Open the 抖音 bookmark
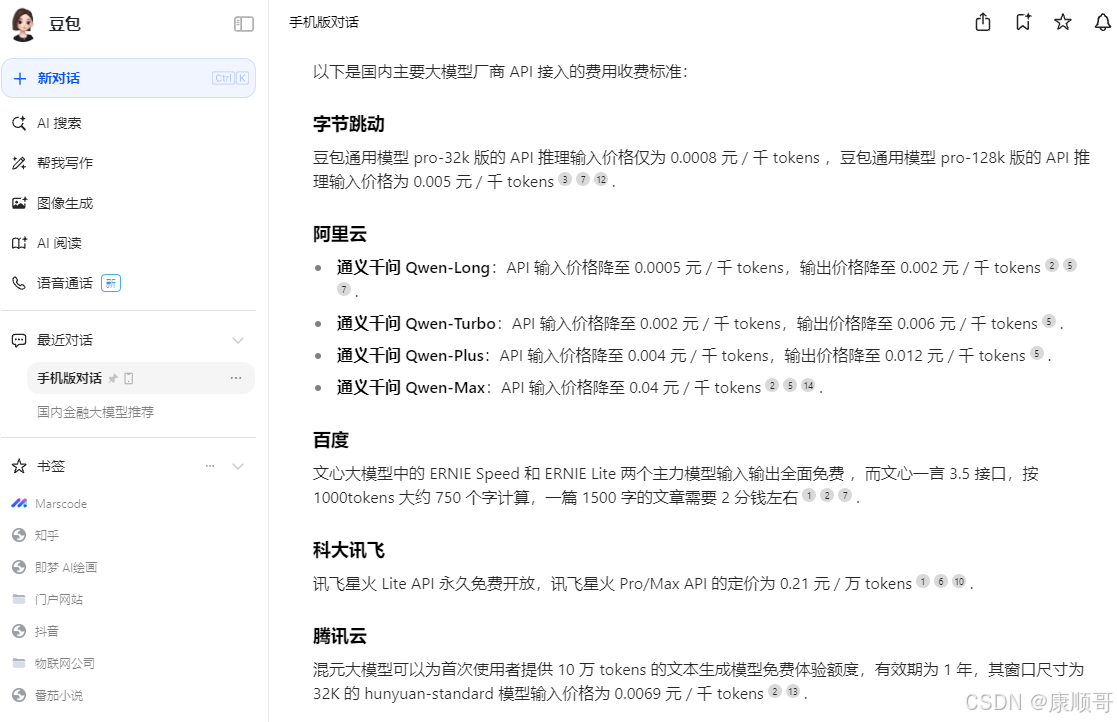Screen dimensions: 1117x722 [x=36, y=632]
